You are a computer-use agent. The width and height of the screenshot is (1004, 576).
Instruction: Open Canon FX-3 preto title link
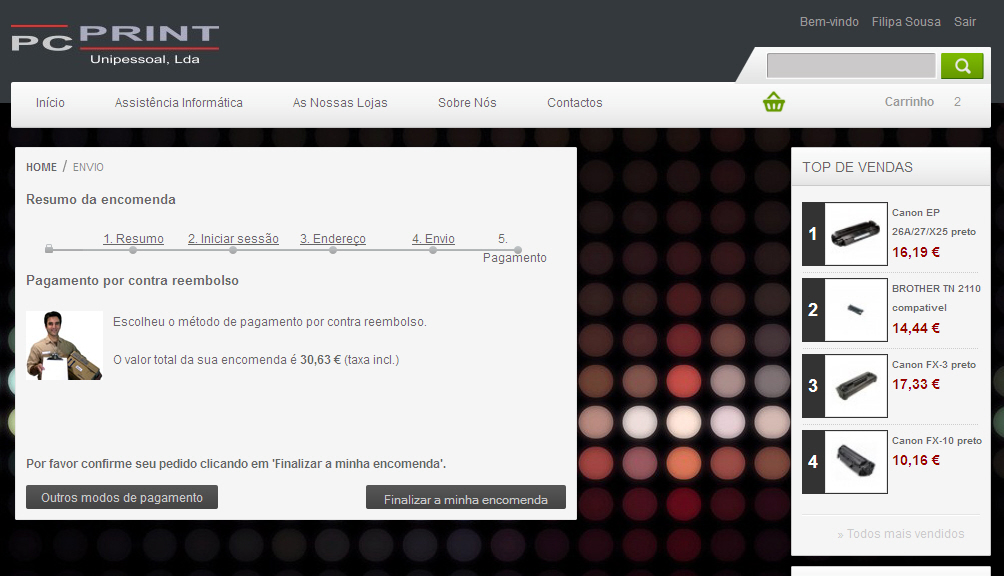coord(934,365)
